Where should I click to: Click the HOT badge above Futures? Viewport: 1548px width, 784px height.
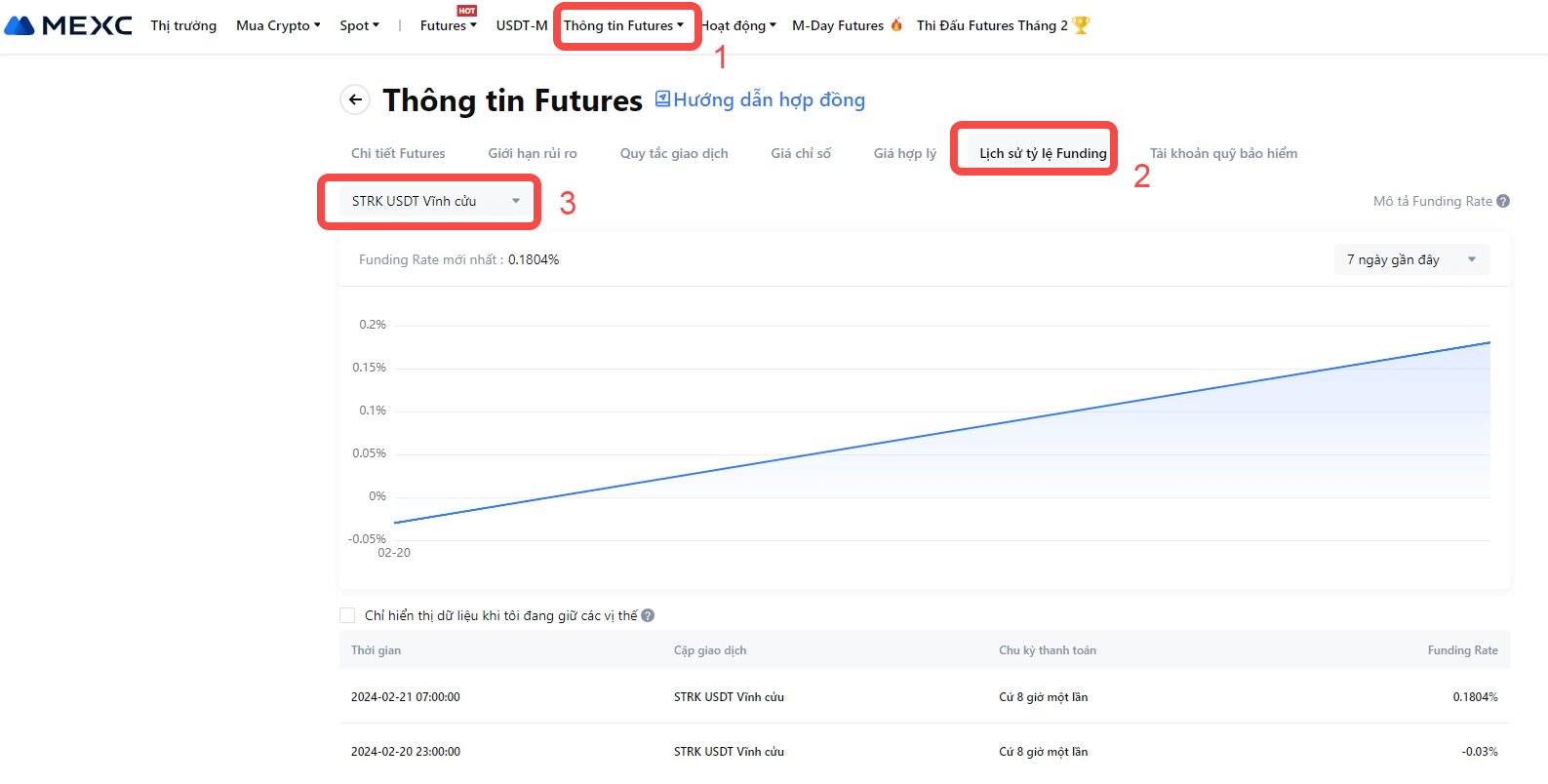pos(467,11)
